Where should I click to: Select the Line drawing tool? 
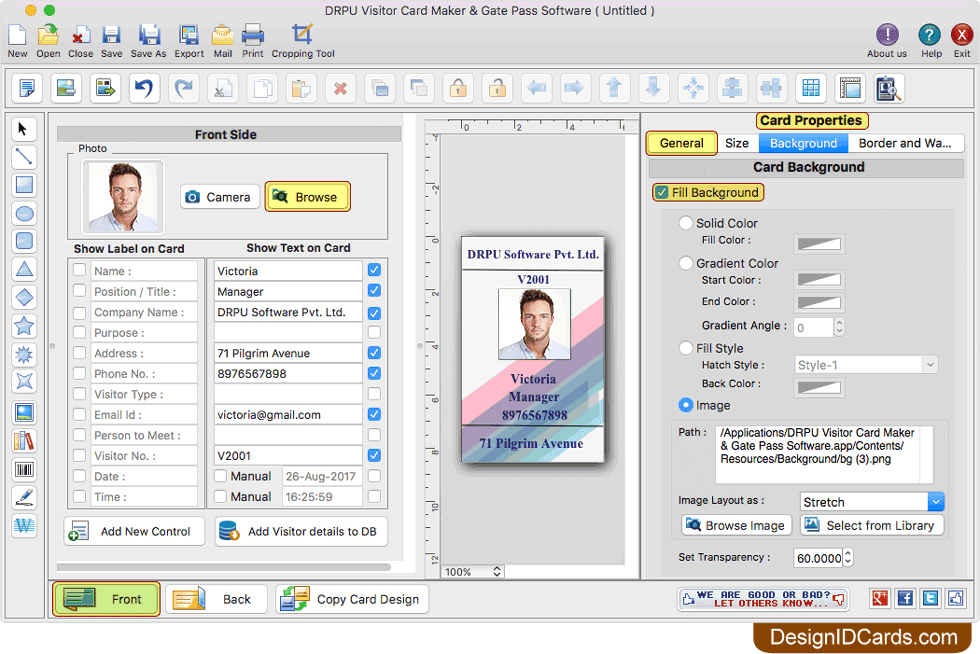[24, 157]
